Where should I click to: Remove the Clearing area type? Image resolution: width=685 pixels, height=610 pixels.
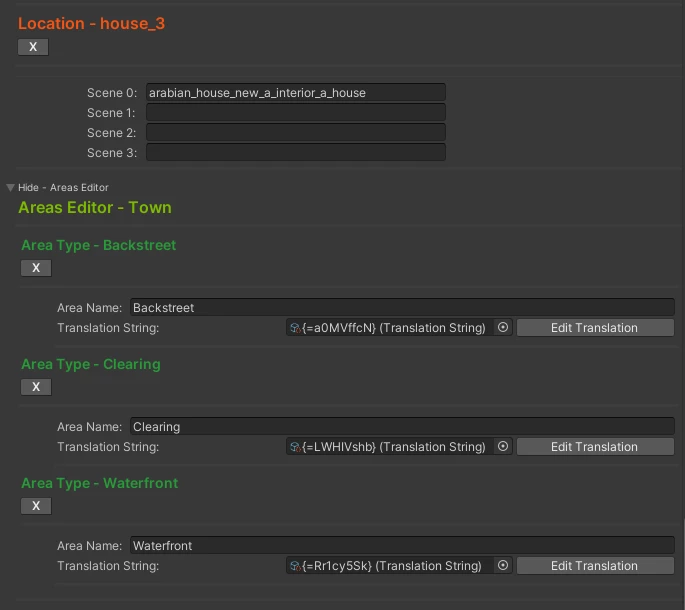(x=36, y=387)
